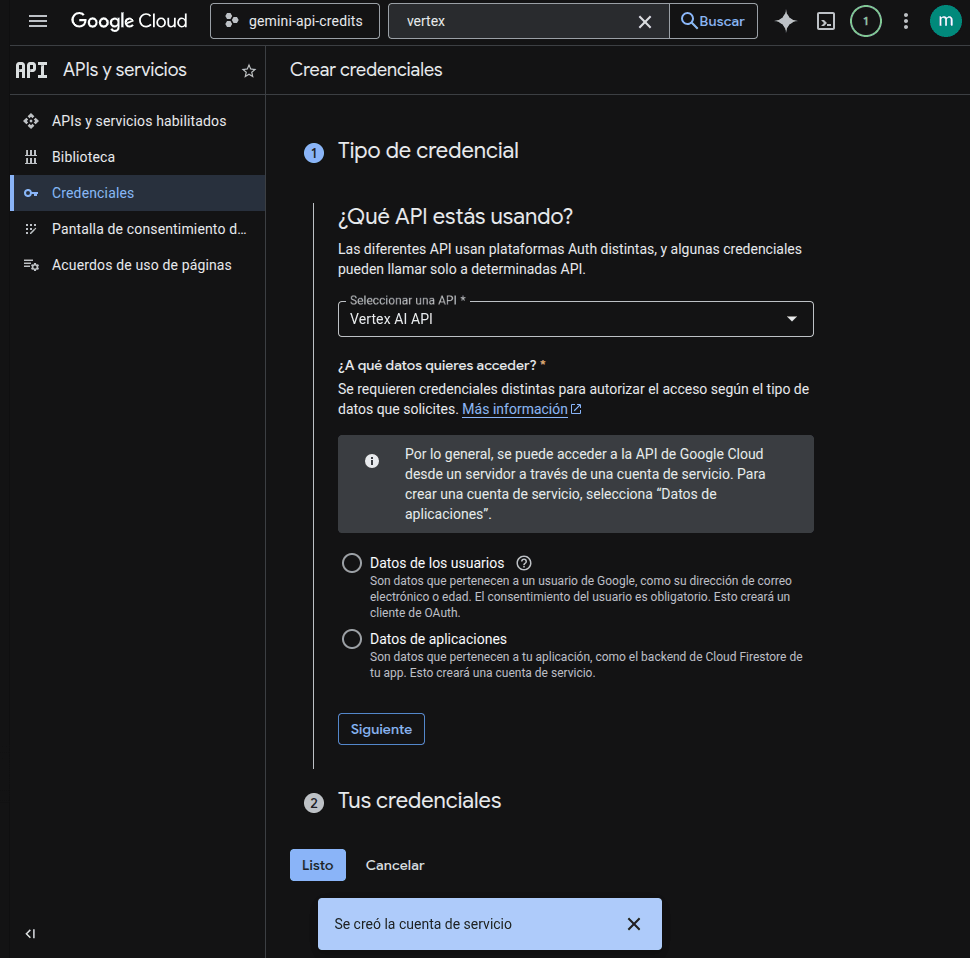The image size is (970, 958).
Task: Open the three-dot settings menu
Action: [x=906, y=21]
